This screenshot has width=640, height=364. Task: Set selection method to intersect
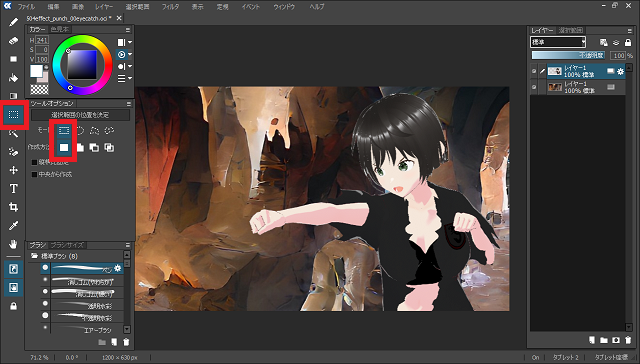click(109, 148)
